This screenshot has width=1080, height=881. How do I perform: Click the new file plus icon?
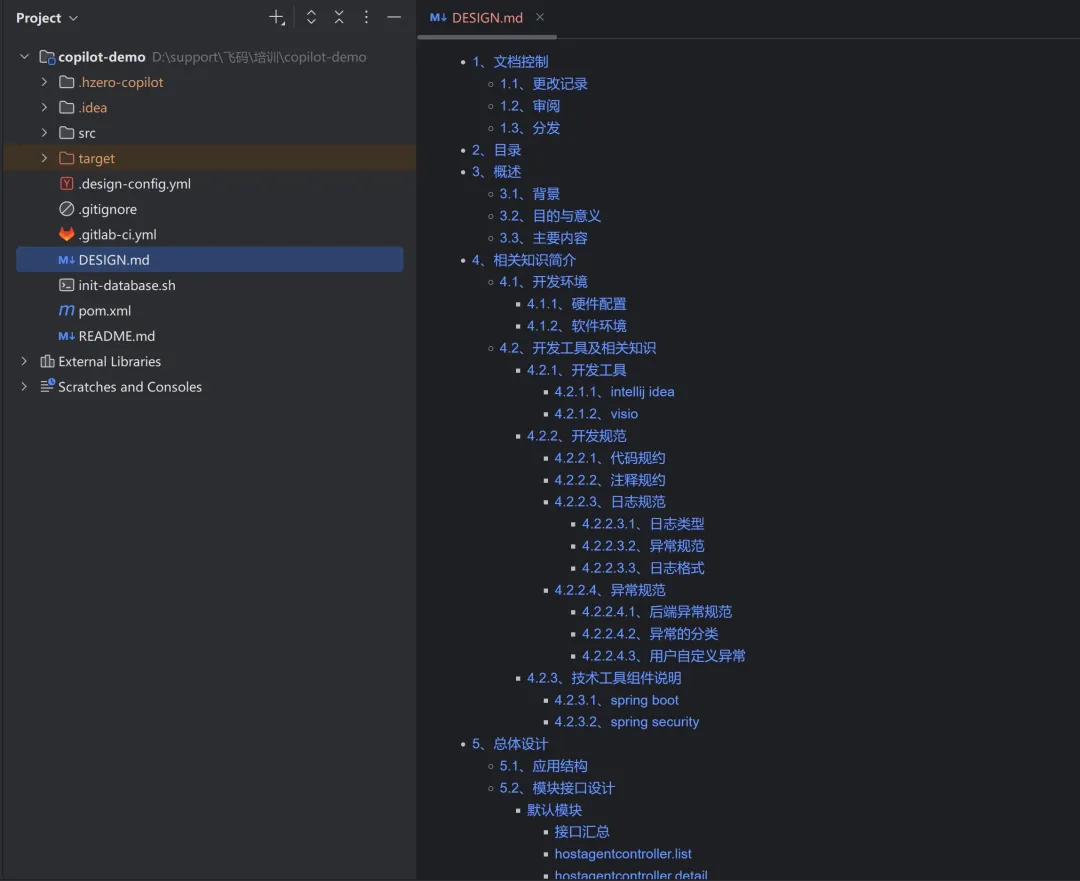click(276, 18)
